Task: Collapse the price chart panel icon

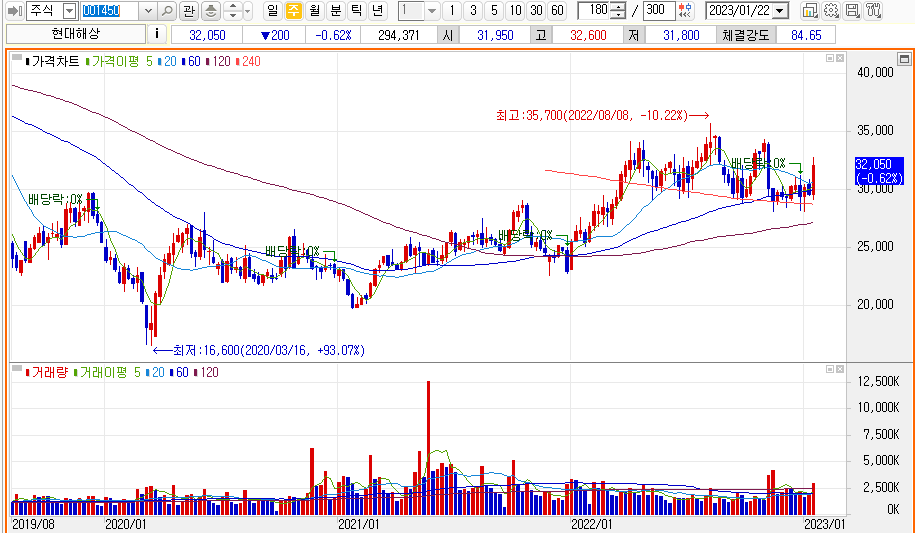Action: (830, 58)
